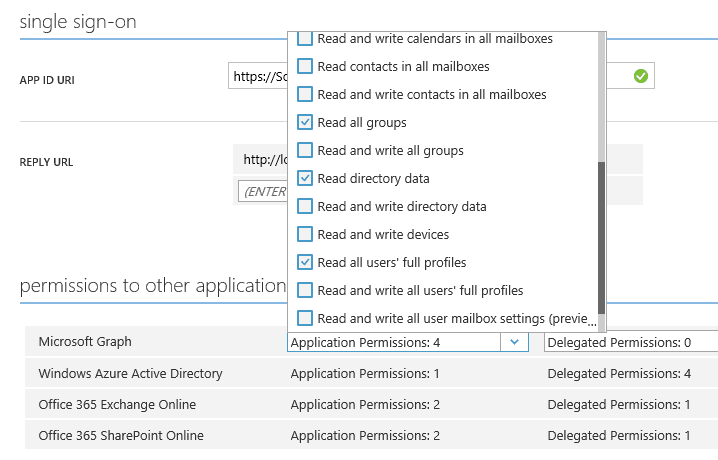
Task: Select the Microsoft Graph row name
Action: tap(85, 342)
